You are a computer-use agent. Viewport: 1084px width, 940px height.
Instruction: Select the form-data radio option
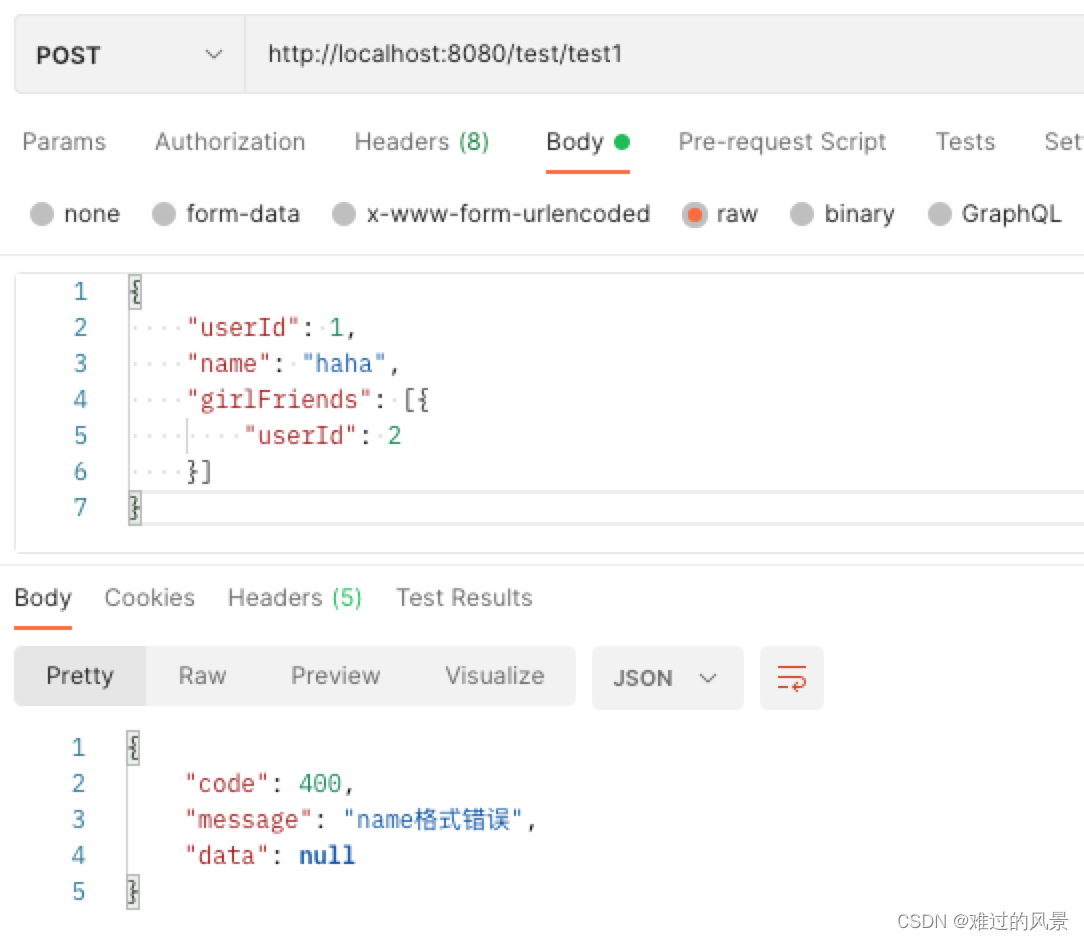point(164,214)
